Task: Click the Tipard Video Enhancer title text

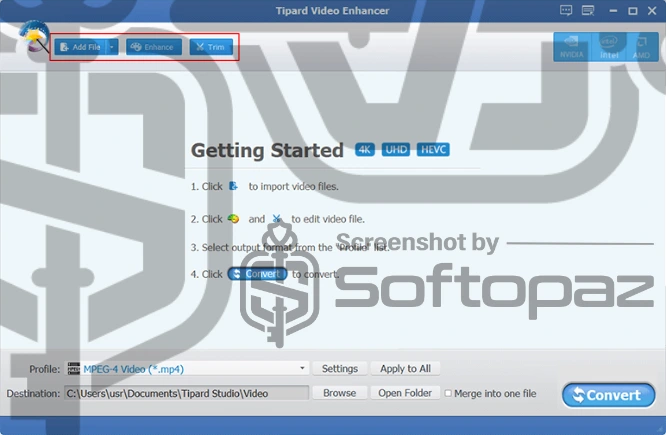Action: pyautogui.click(x=332, y=11)
